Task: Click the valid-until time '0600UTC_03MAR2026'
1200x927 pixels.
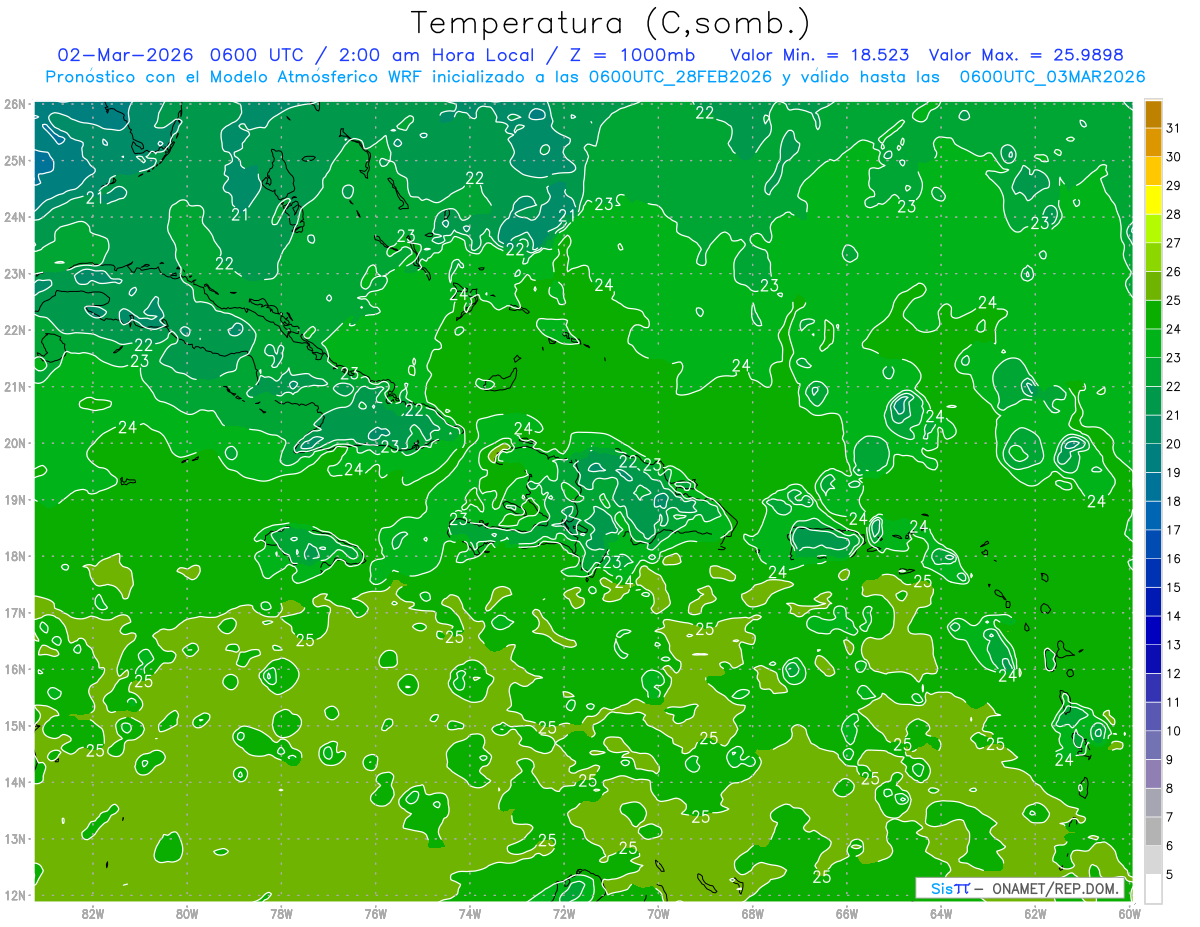Action: coord(1052,77)
